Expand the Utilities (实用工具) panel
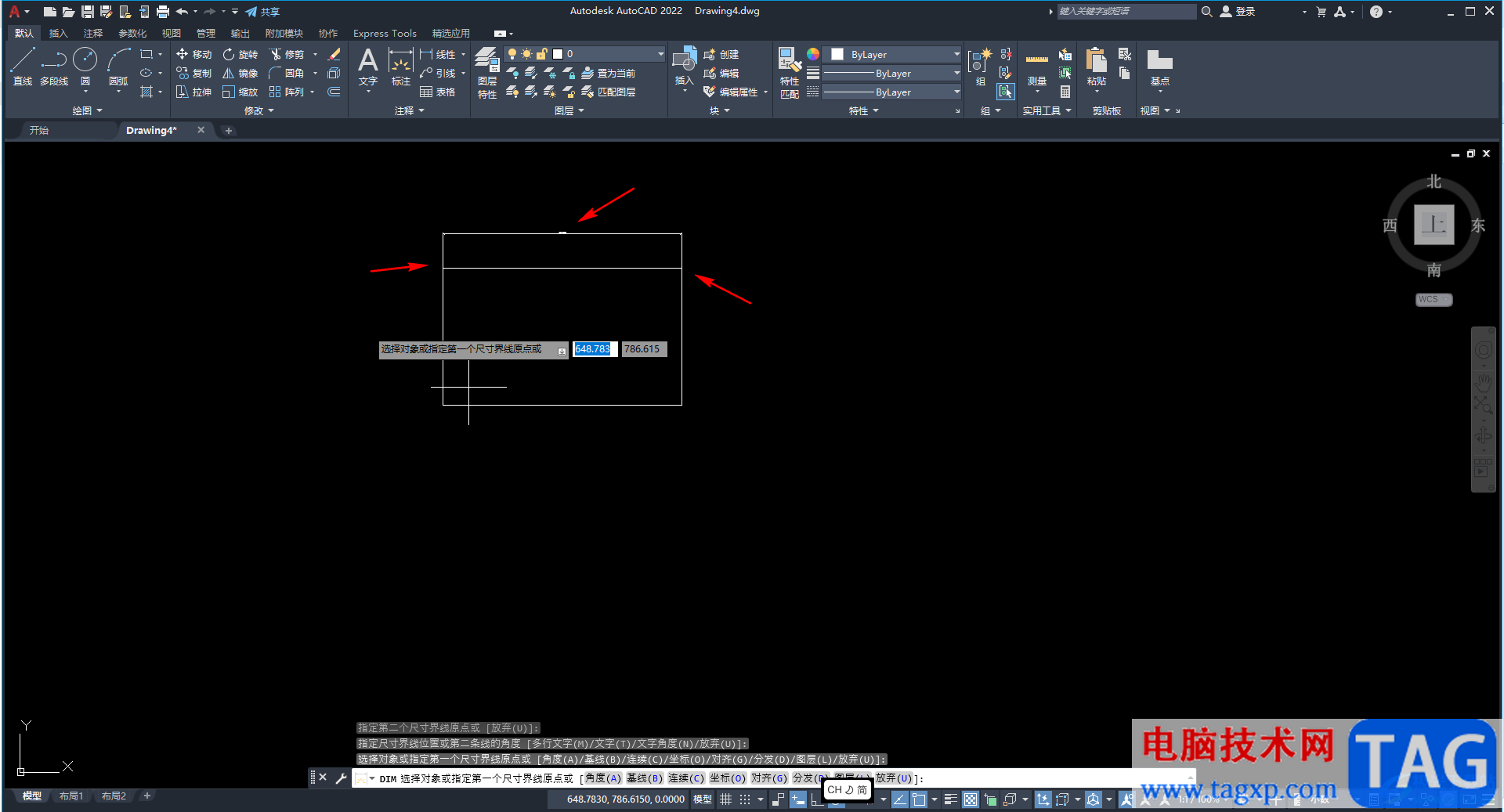 [1047, 110]
